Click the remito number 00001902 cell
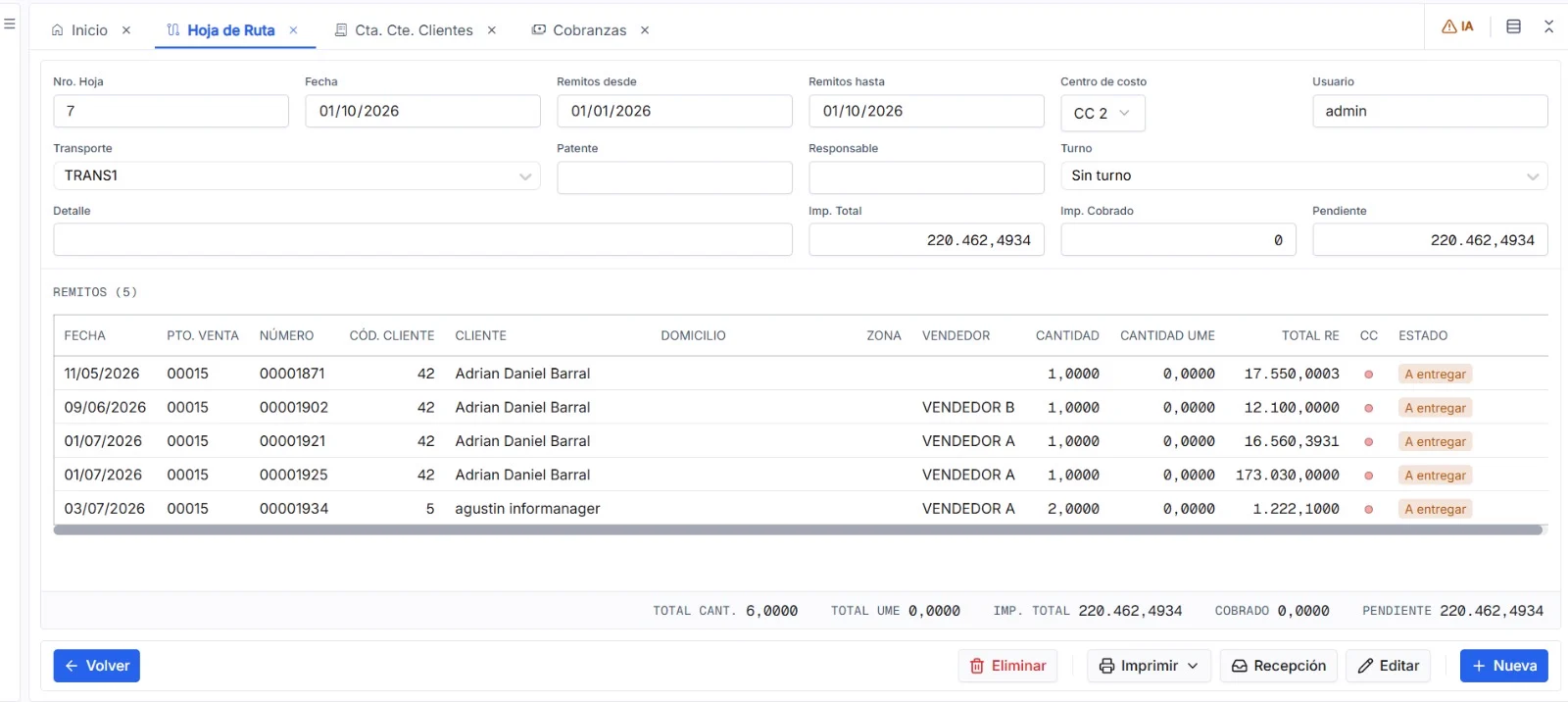 tap(294, 407)
